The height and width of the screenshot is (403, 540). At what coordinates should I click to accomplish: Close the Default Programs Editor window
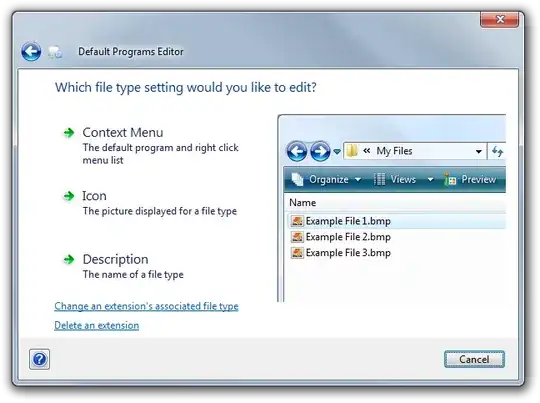pyautogui.click(x=500, y=19)
